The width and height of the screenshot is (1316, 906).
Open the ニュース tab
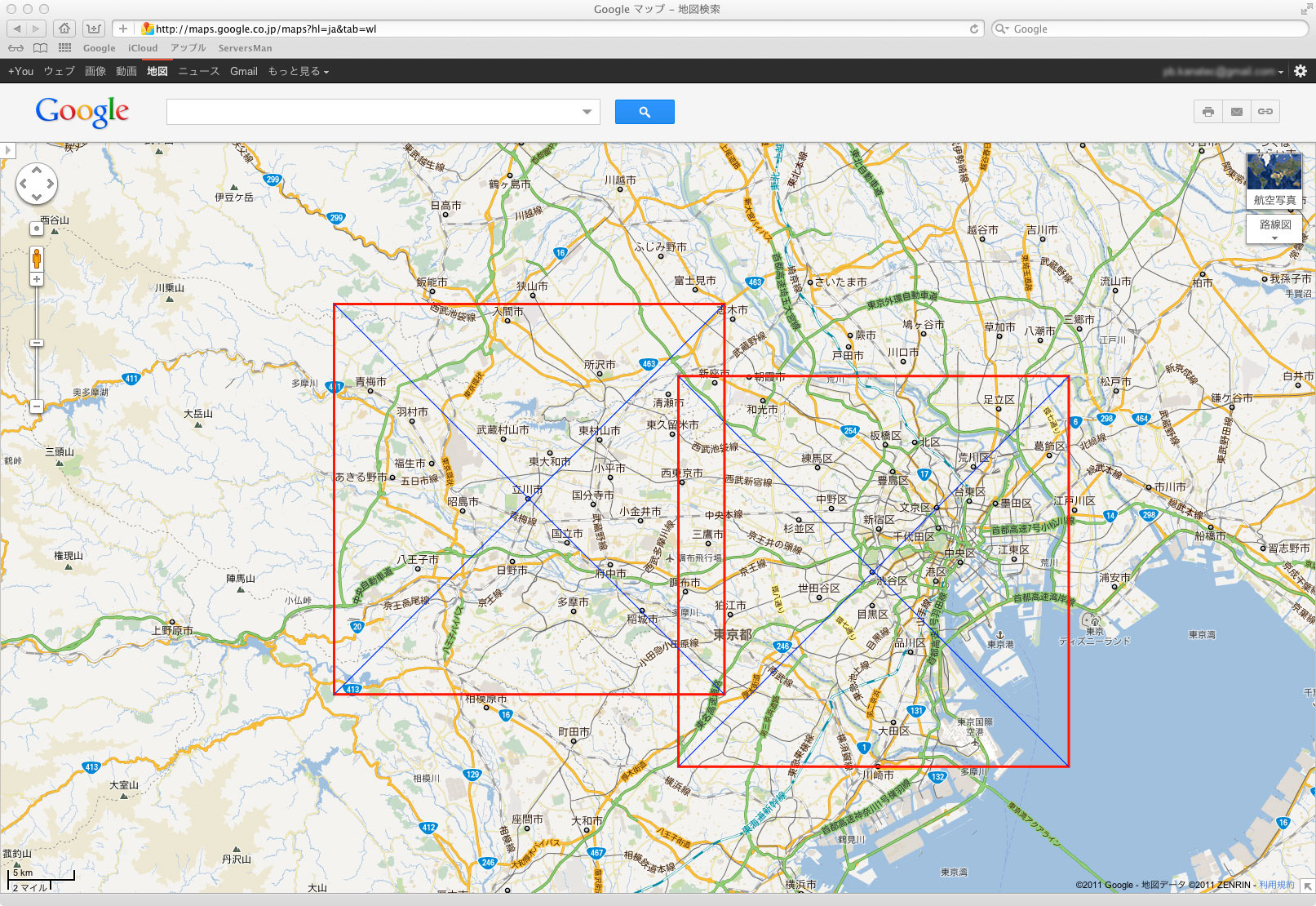point(199,71)
